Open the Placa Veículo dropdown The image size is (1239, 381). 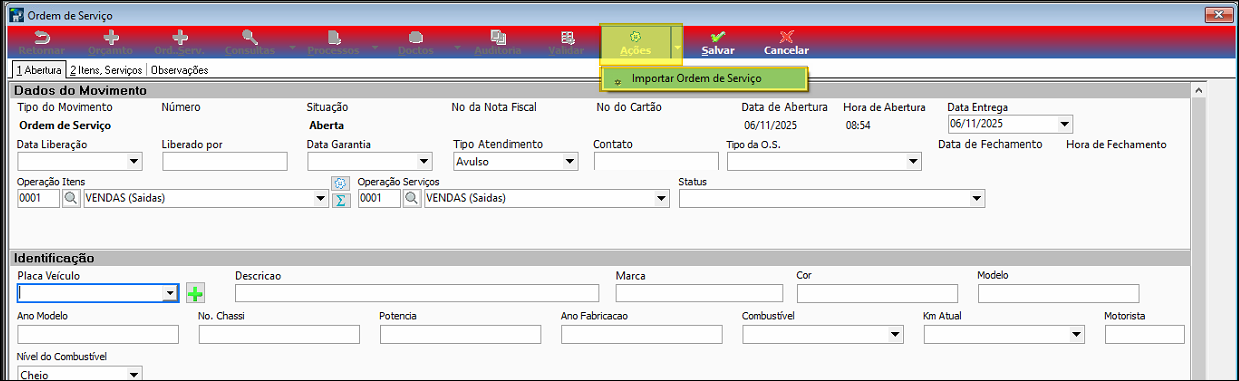coord(170,293)
